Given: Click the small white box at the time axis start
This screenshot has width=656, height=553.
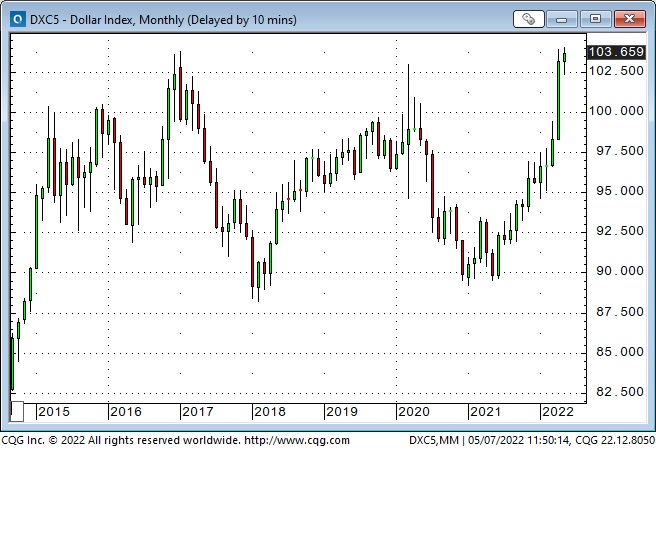Looking at the screenshot, I should 17,412.
